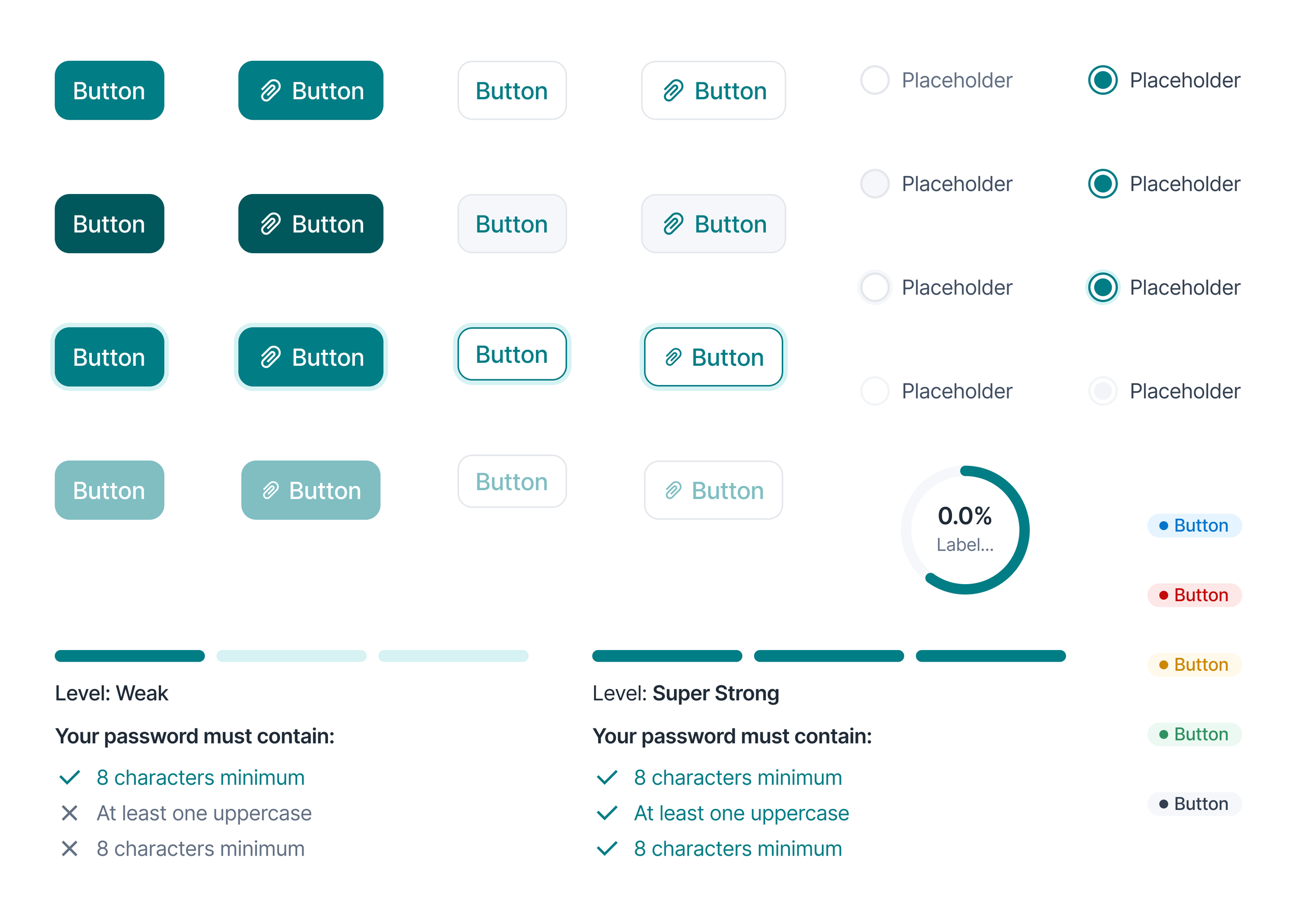Click paperclip in focused teal-bordered outlined button
Viewport: 1297px width, 924px height.
click(673, 357)
